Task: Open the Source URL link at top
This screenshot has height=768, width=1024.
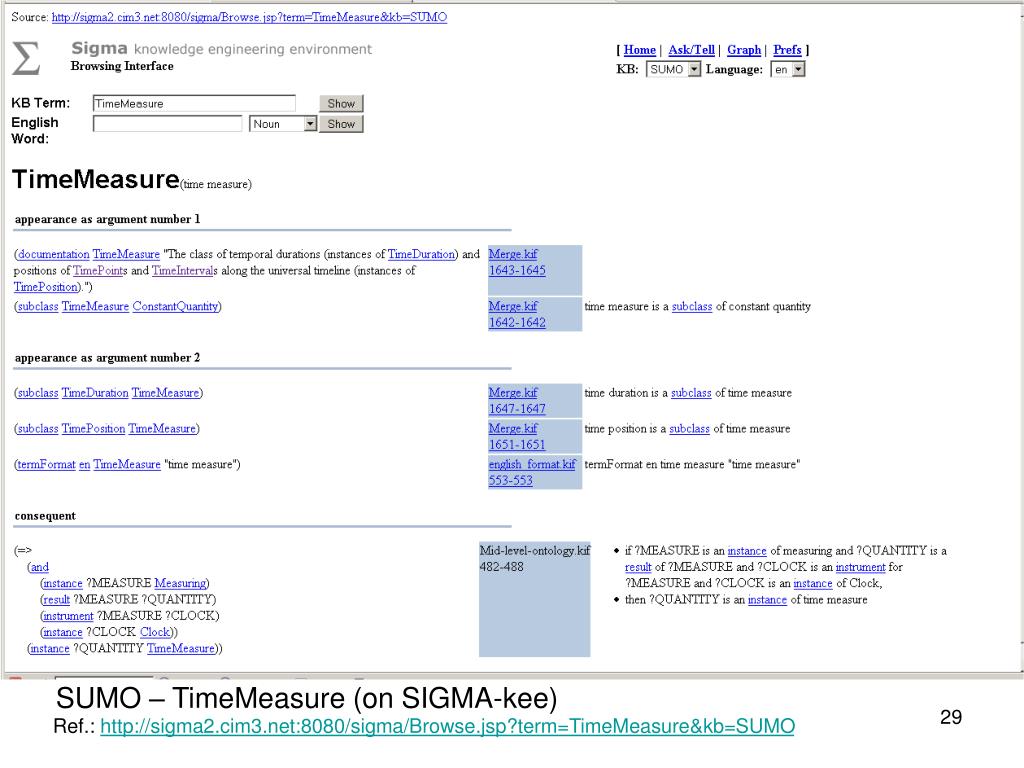Action: (249, 17)
